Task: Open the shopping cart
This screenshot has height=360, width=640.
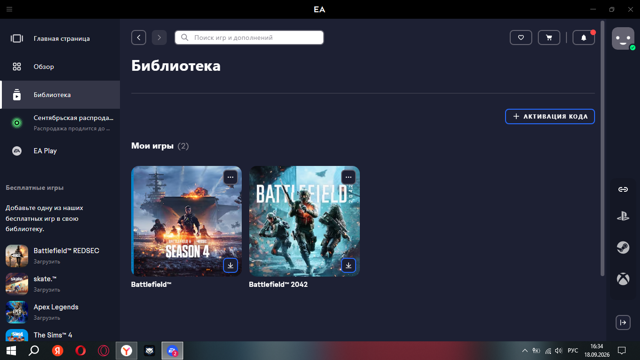Action: tap(549, 38)
